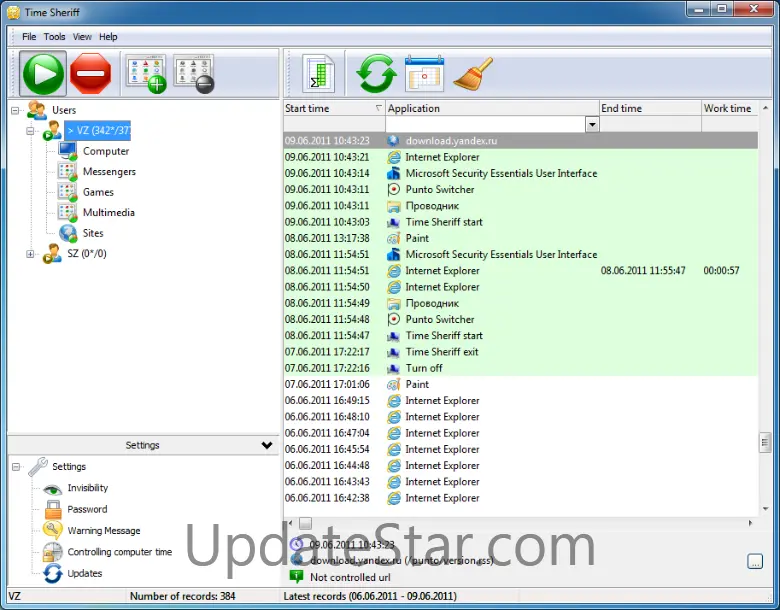Open the Password lock icon setting
Image resolution: width=780 pixels, height=610 pixels.
(53, 509)
